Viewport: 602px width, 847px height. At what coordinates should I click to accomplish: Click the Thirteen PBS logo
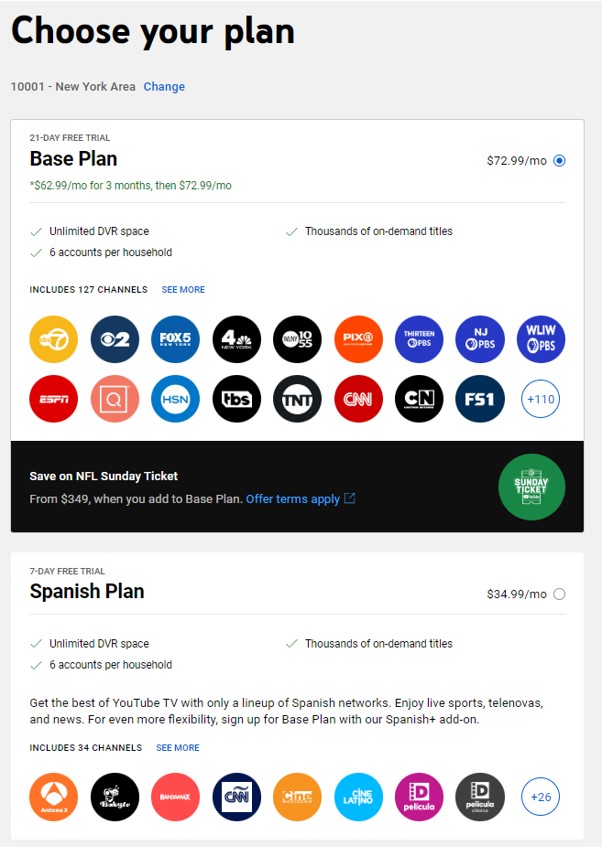coord(418,339)
